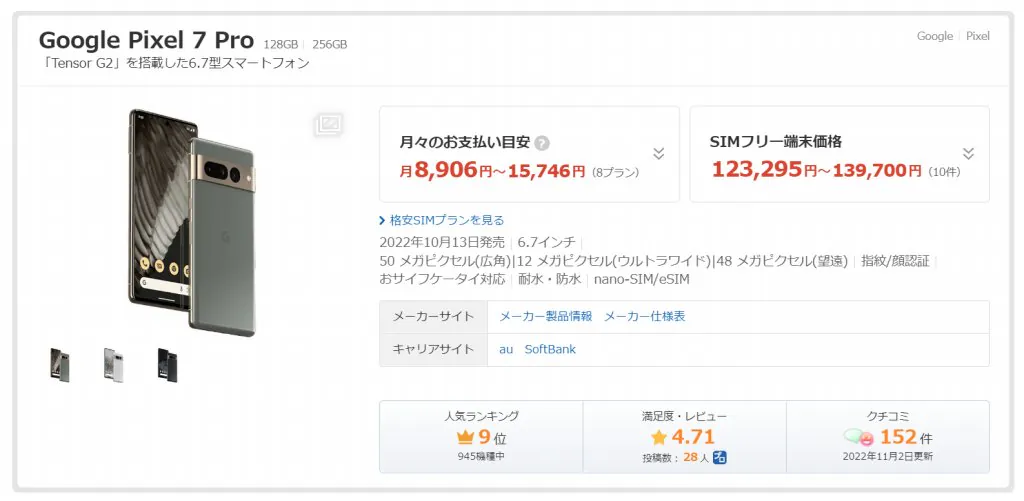Expand the SIM-free device price panel

pyautogui.click(x=968, y=153)
